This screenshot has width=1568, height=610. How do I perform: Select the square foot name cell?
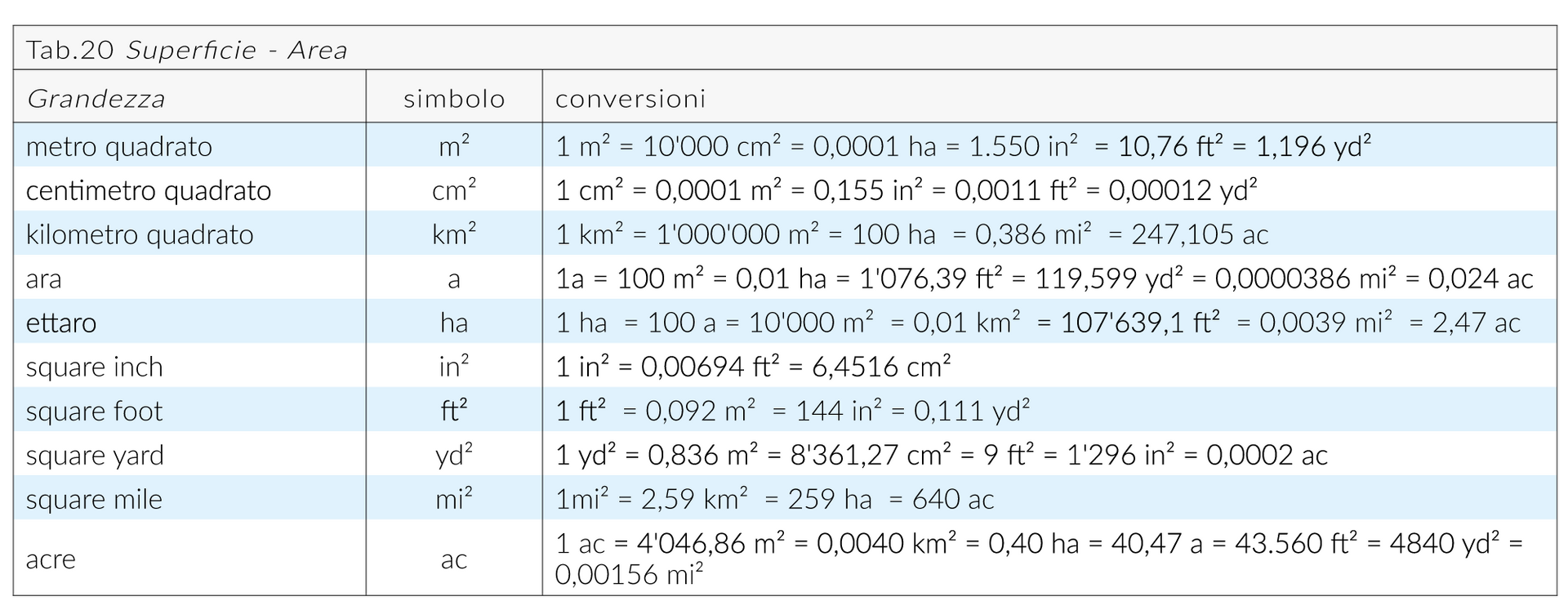[95, 412]
